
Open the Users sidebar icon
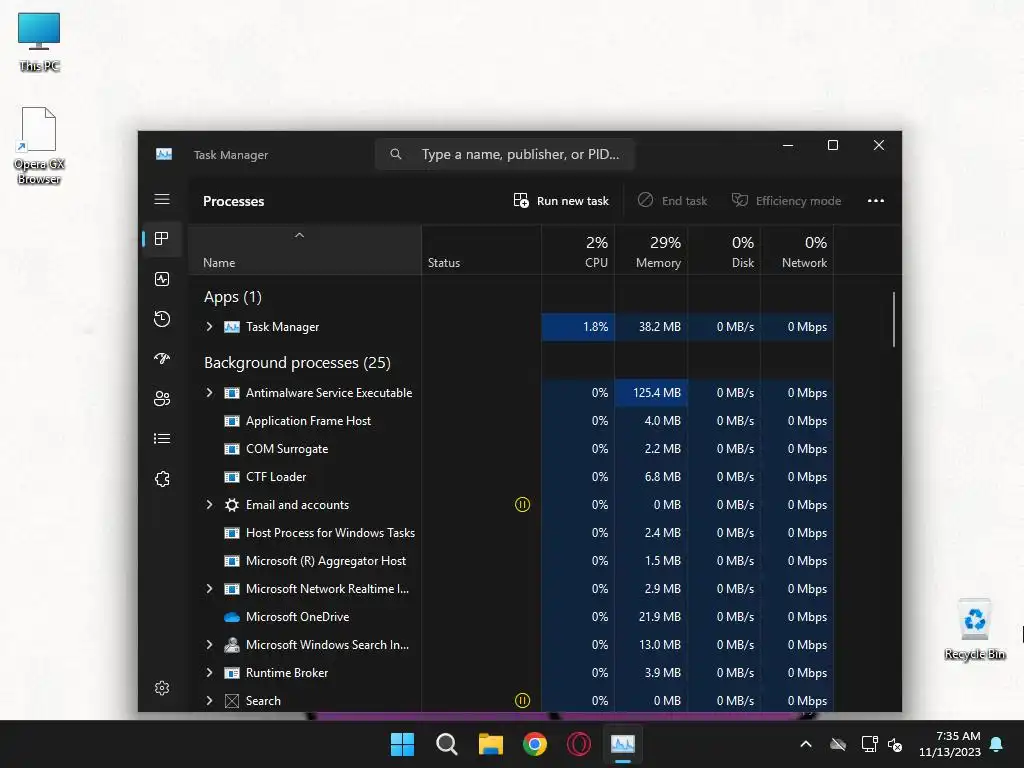(162, 398)
